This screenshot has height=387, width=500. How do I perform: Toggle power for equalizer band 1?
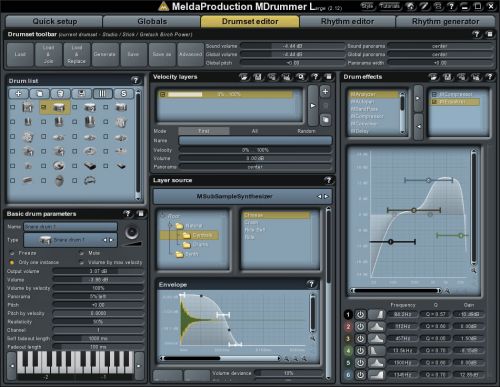point(360,314)
